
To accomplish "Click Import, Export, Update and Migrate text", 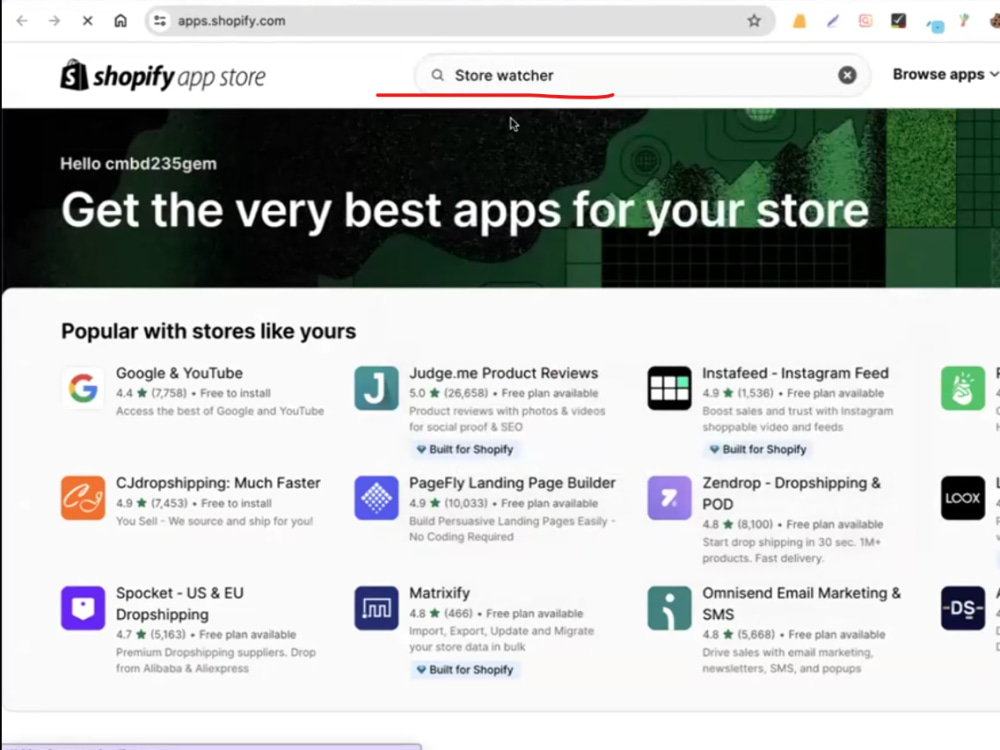I will click(501, 639).
